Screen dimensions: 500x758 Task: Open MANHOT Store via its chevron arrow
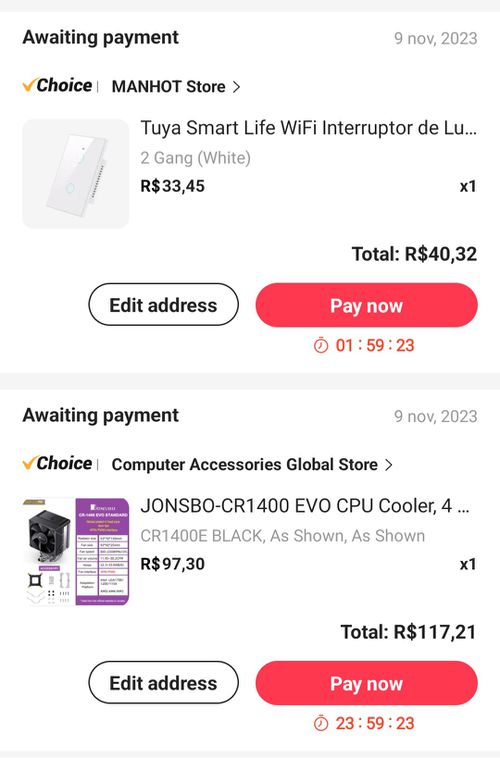tap(236, 87)
